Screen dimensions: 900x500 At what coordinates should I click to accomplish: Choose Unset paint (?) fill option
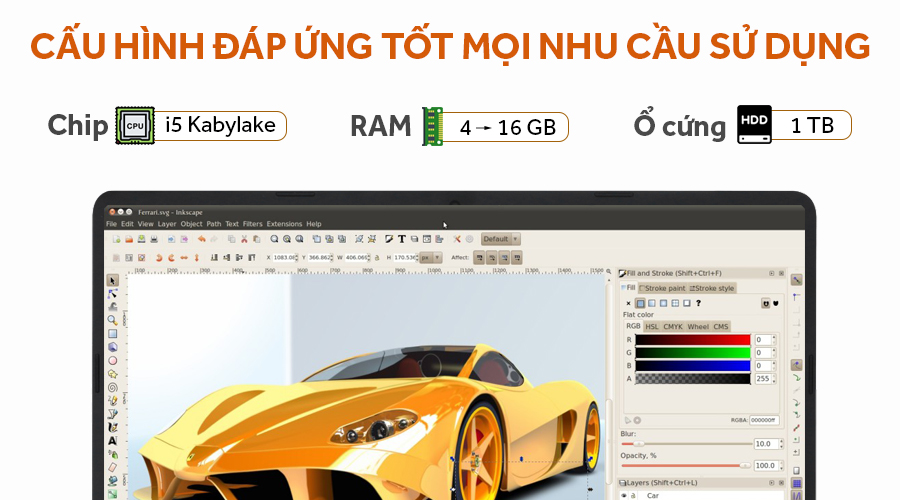click(x=699, y=303)
